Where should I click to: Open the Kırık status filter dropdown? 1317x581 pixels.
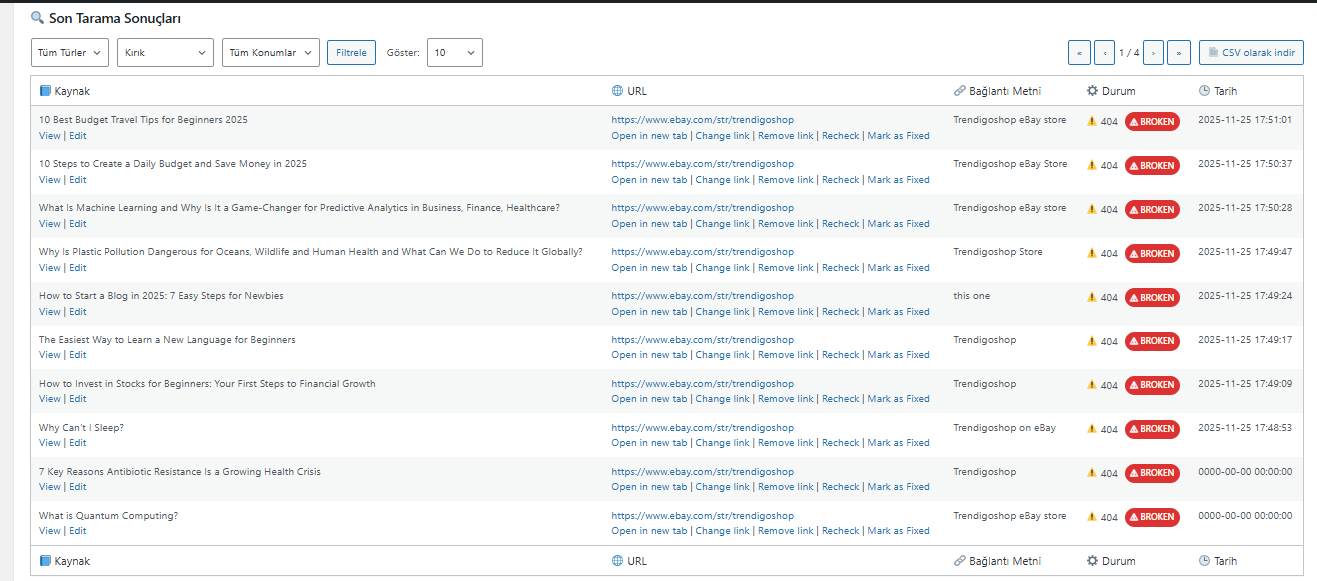coord(165,53)
